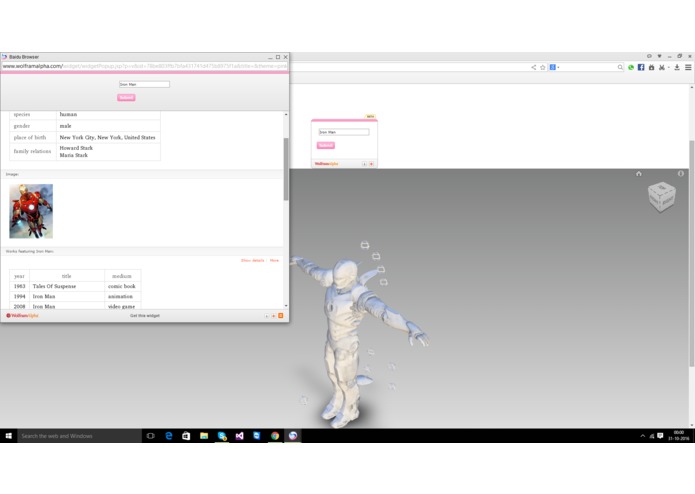
Task: Click the media grabber TV icon in the toolbar
Action: 651,67
